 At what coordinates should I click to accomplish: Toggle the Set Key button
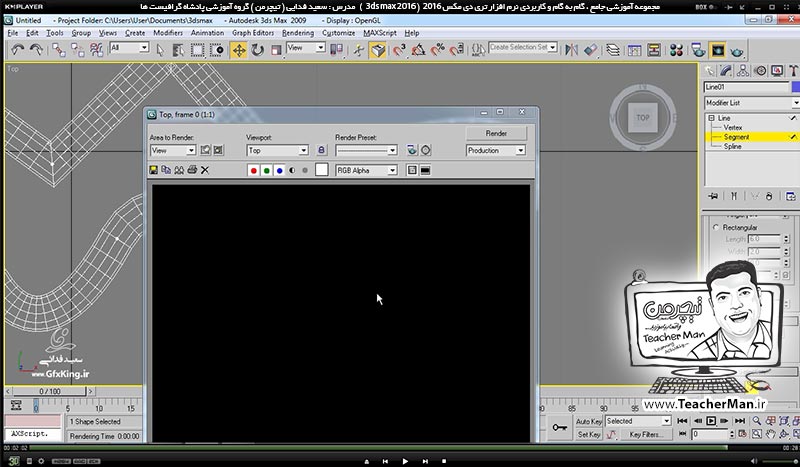pyautogui.click(x=589, y=434)
